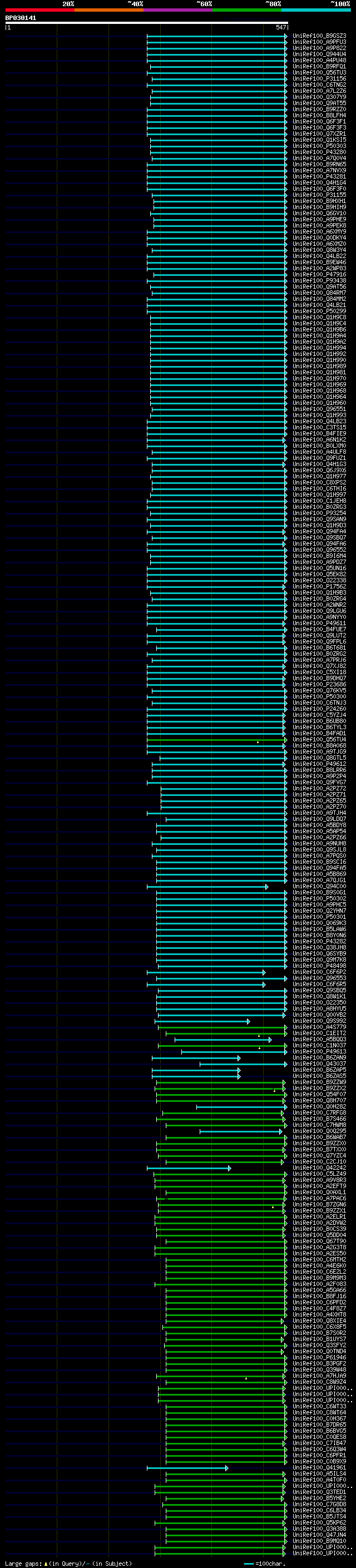Screen dimensions: 356x1568
Task: Open the UniRef100_Q67T90 hit
Action: [x=319, y=1241]
